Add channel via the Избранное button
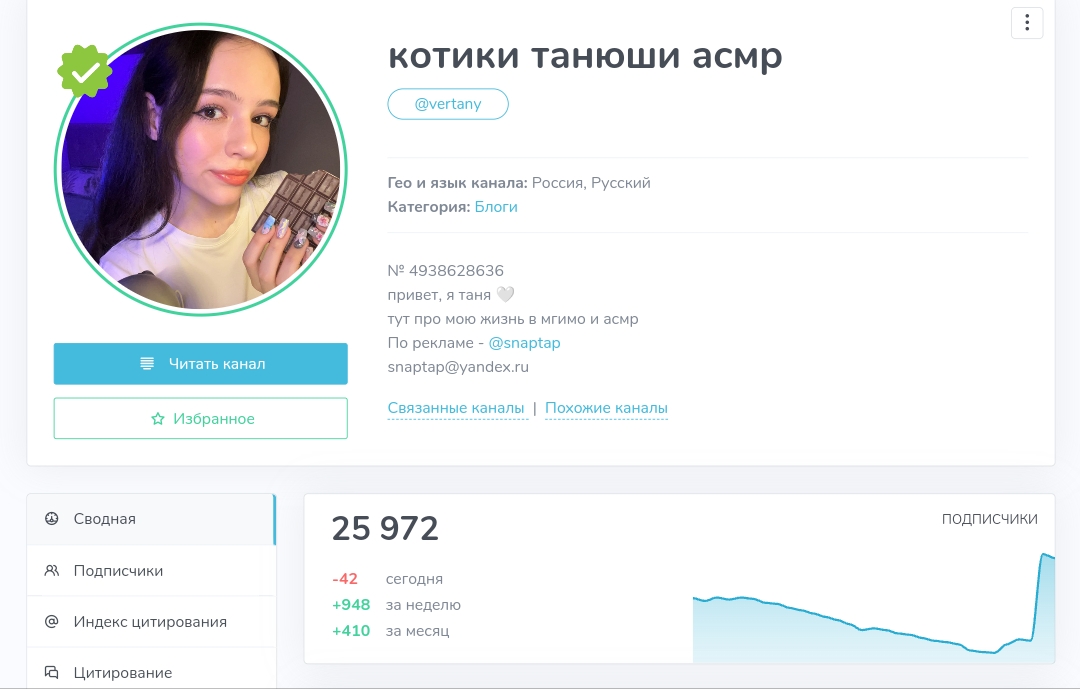1080x689 pixels. 200,418
